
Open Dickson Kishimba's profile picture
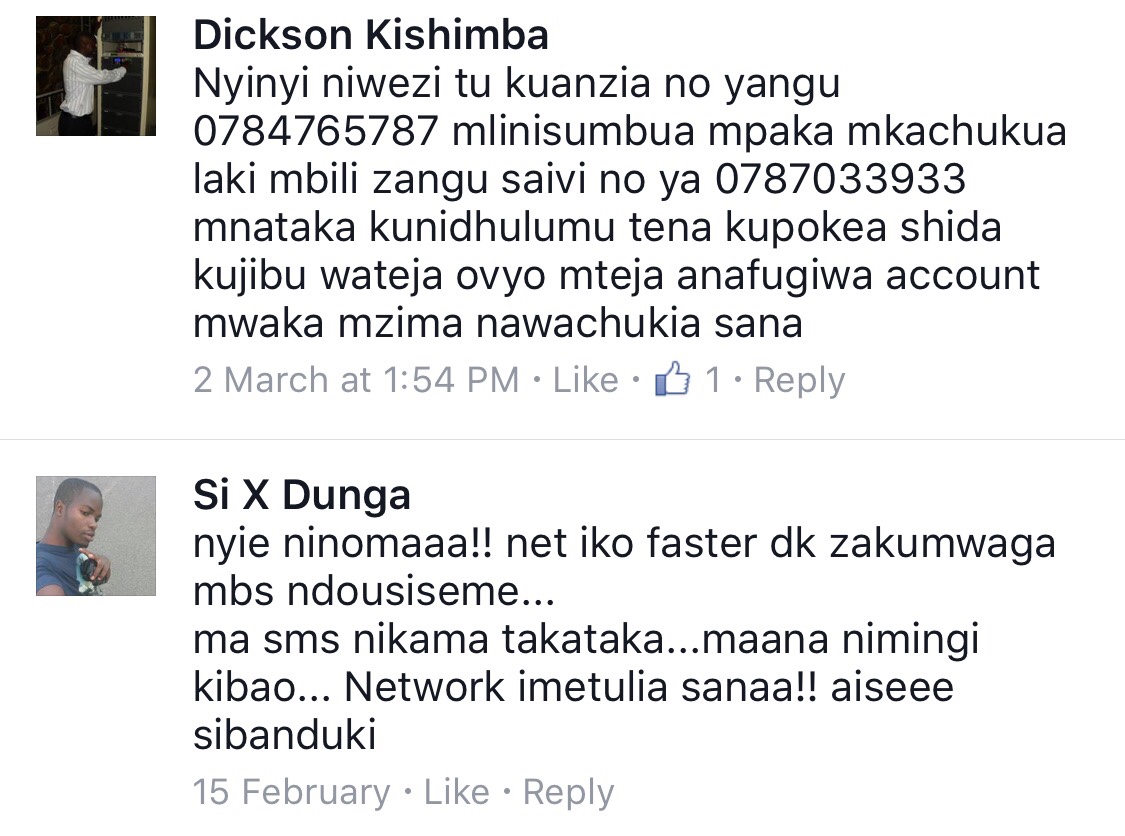click(x=96, y=76)
